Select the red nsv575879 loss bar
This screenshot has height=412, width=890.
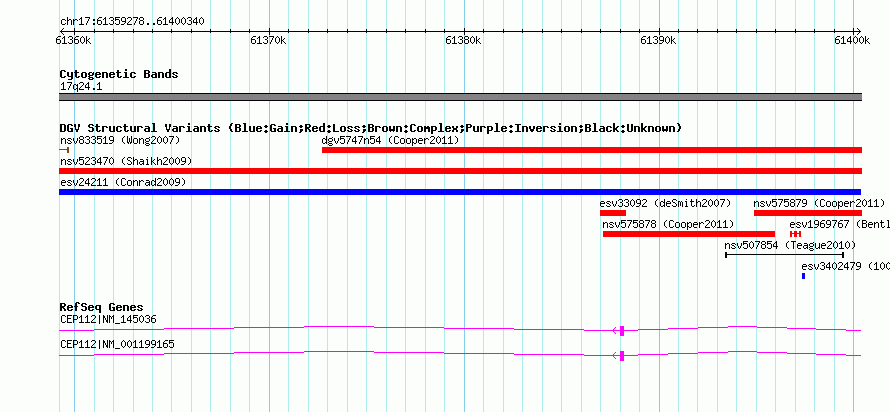808,213
